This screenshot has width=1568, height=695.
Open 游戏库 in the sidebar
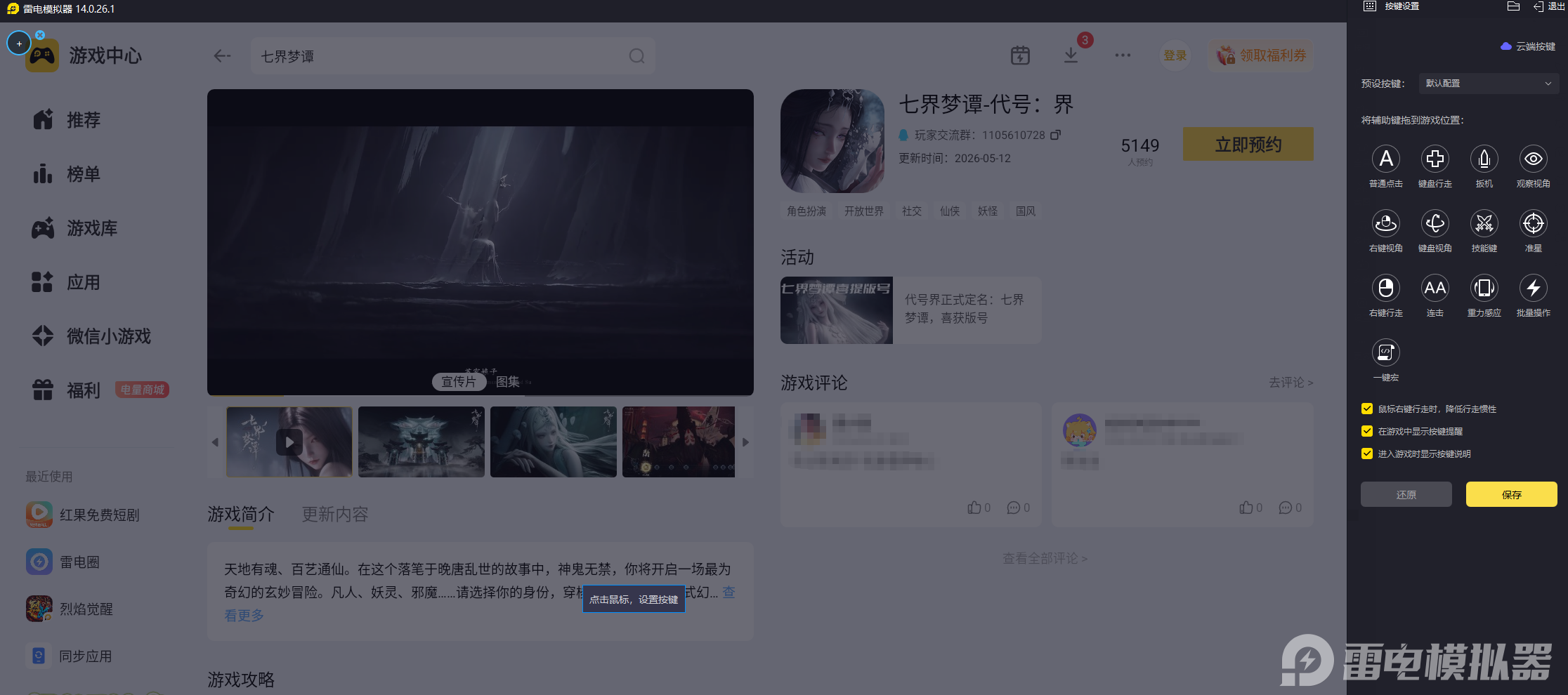pyautogui.click(x=75, y=228)
